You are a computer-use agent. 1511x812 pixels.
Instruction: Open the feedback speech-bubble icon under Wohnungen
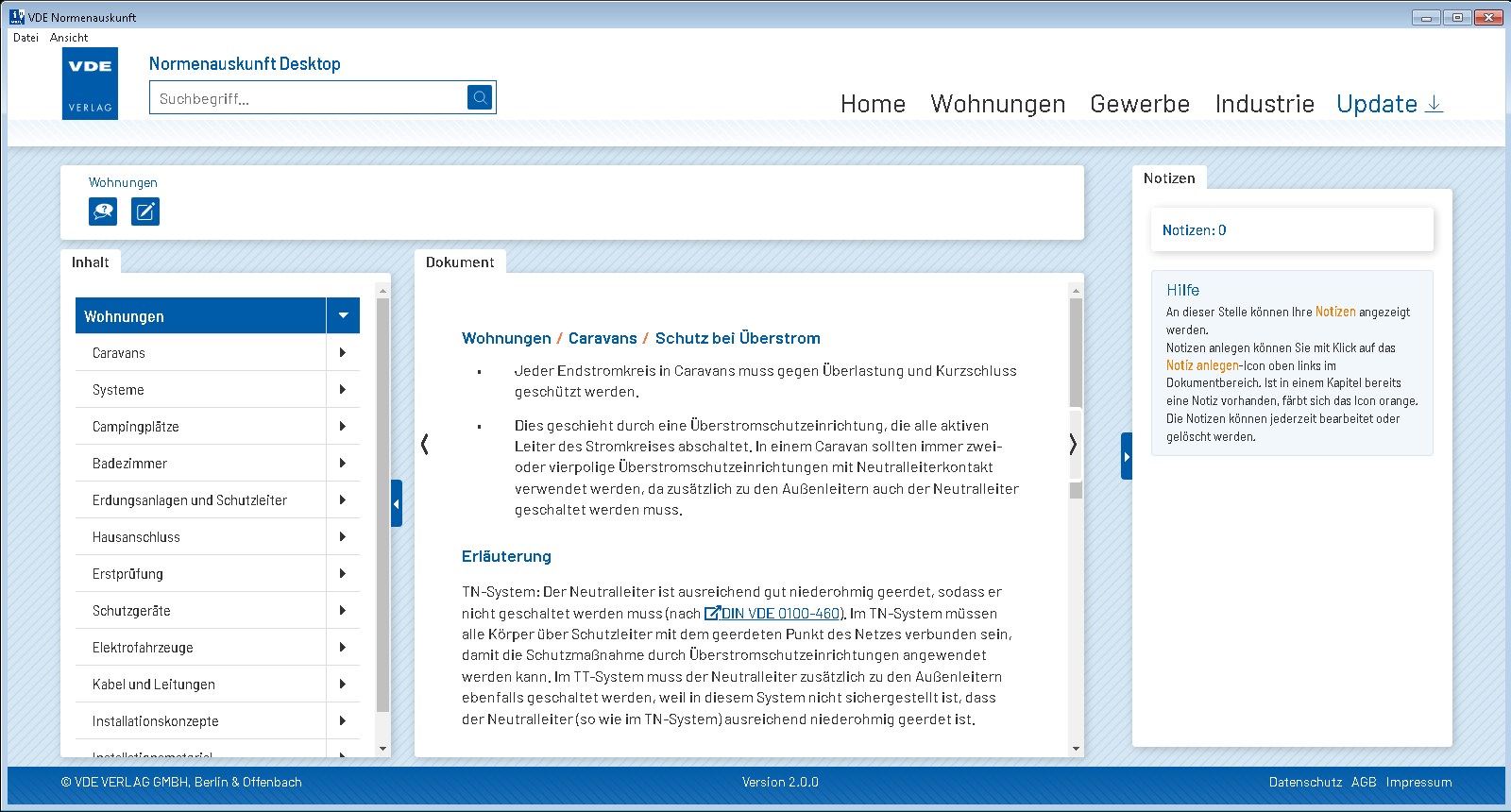click(103, 211)
